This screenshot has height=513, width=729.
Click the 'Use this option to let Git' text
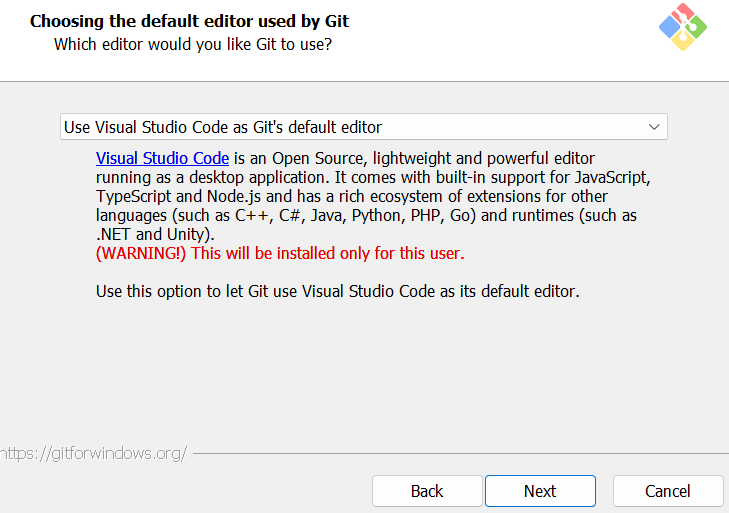[x=338, y=292]
